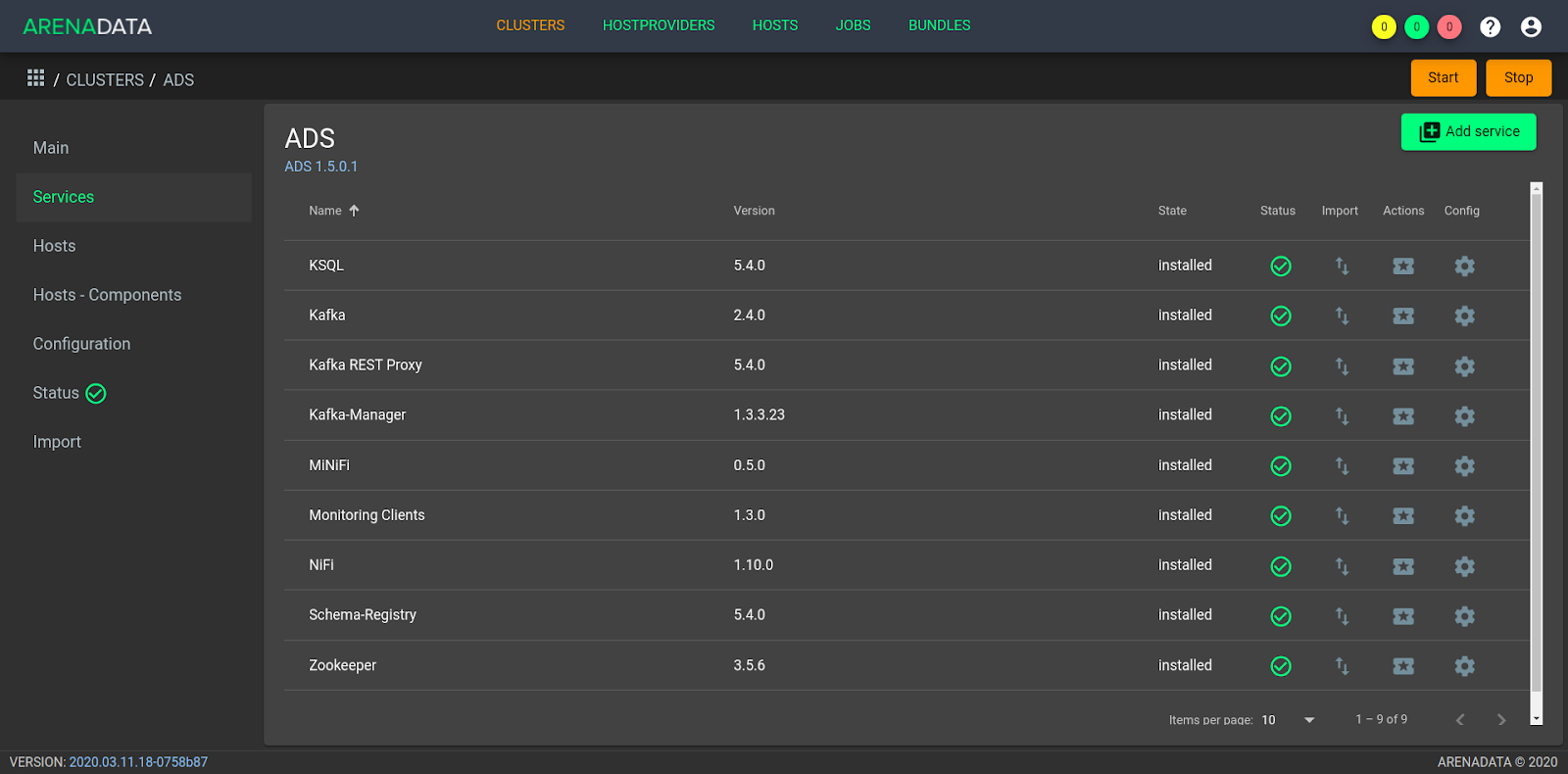The width and height of the screenshot is (1568, 774).
Task: Go to next page of services
Action: click(1501, 720)
